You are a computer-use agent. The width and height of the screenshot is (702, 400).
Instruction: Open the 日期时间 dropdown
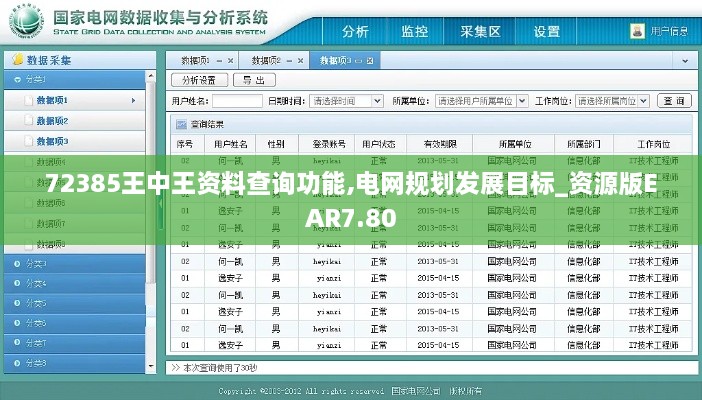tap(377, 101)
